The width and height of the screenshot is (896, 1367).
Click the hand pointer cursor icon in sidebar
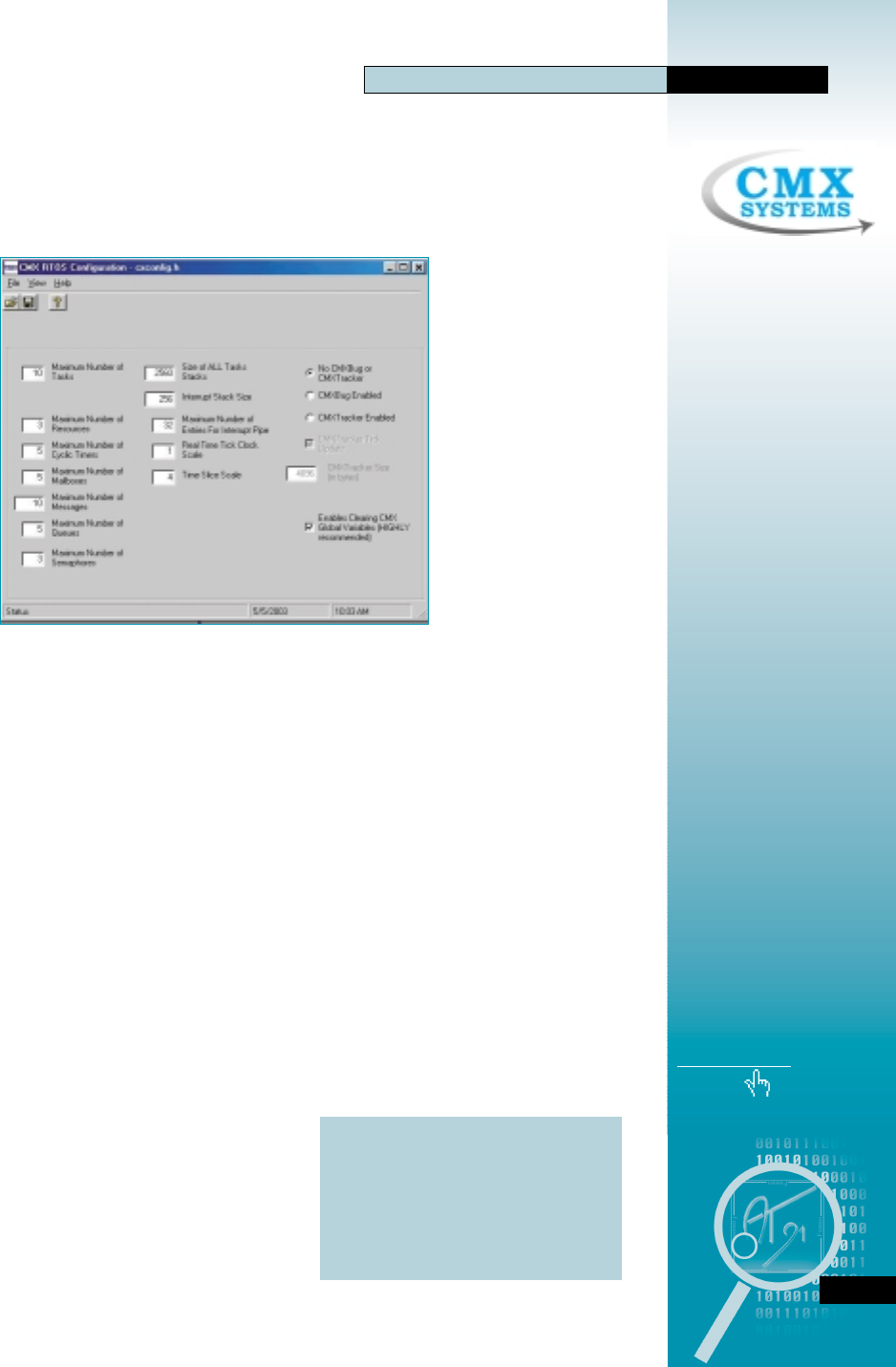point(757,1082)
